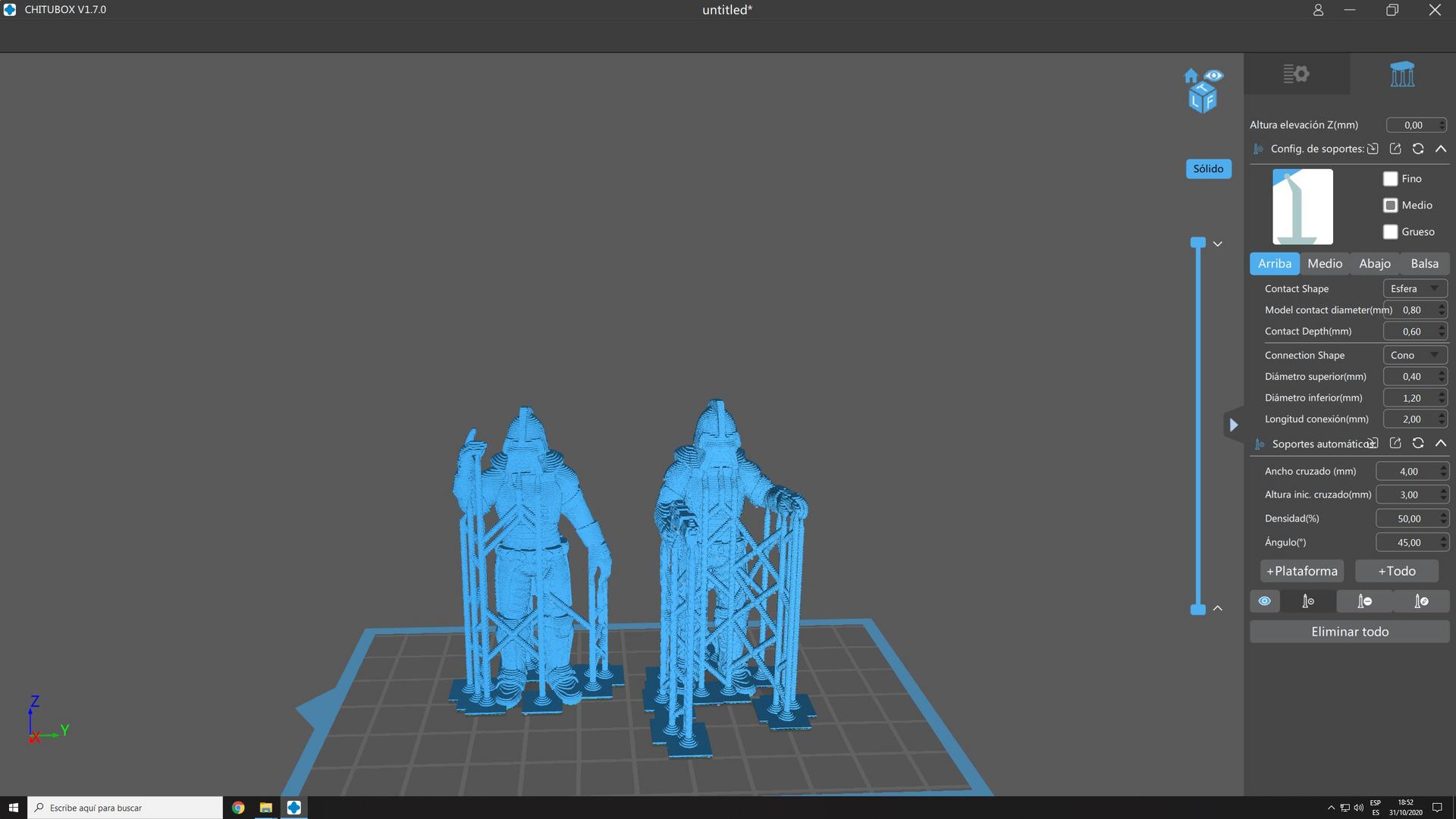
Task: Toggle the Medio support checkbox
Action: [1390, 206]
